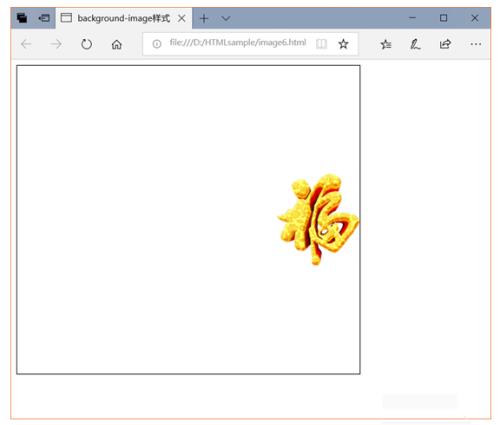Close the background-image样式 tab

tap(182, 18)
